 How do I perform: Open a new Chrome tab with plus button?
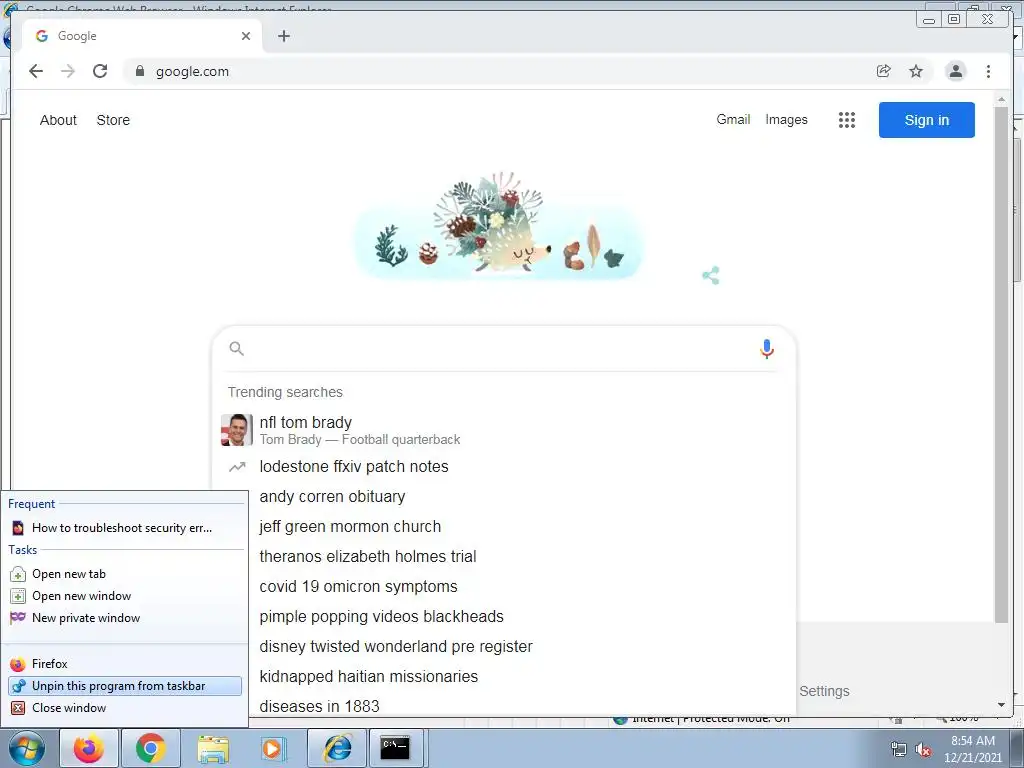[283, 36]
